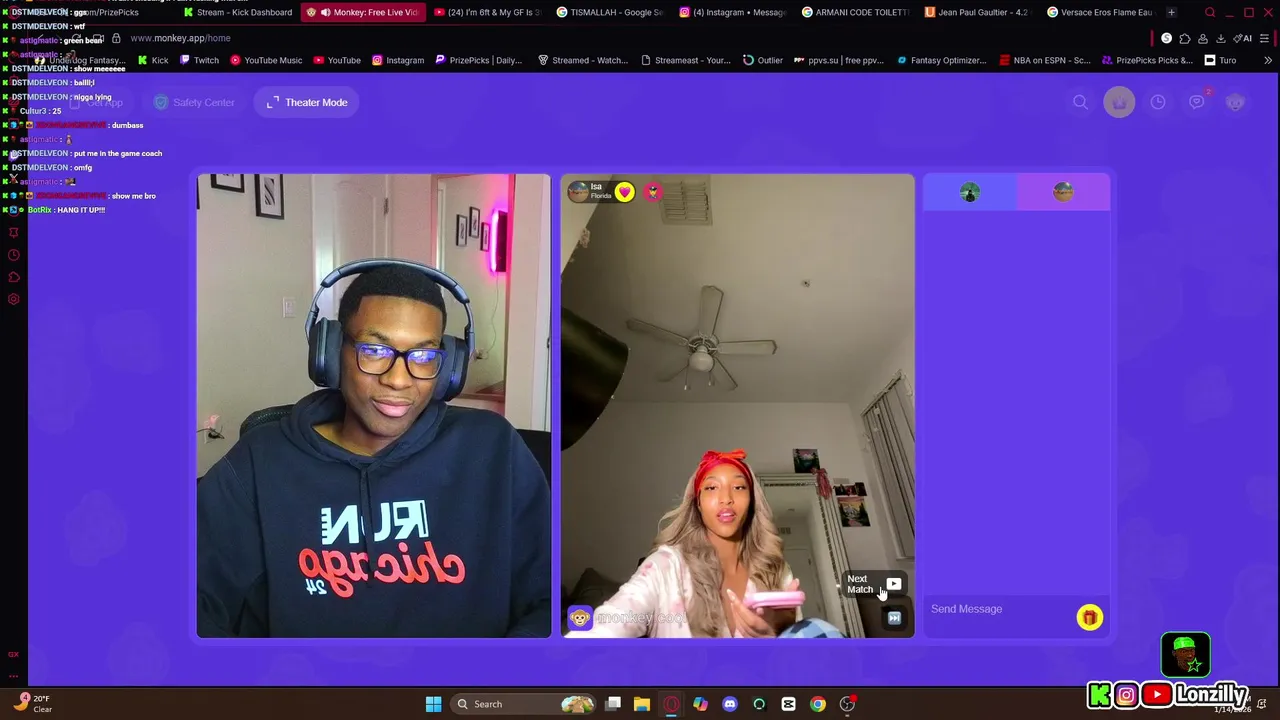Click the browser downloads icon in the toolbar
Viewport: 1280px width, 720px height.
[x=1220, y=38]
